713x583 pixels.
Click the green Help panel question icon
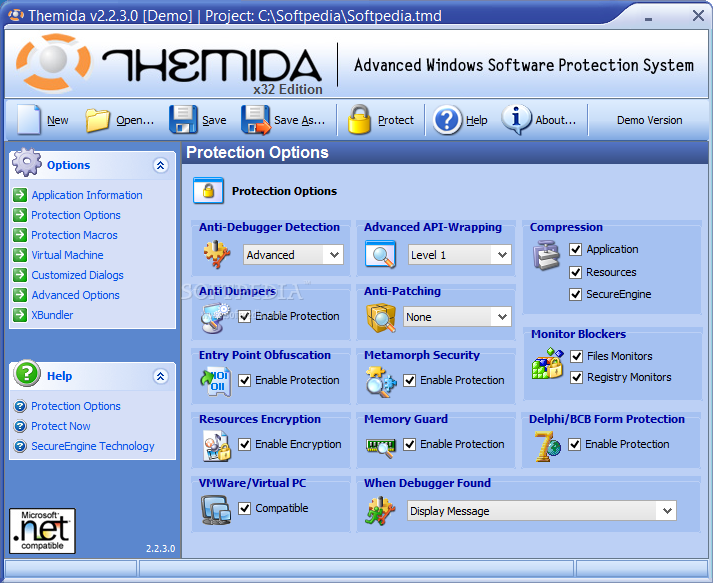[x=27, y=373]
